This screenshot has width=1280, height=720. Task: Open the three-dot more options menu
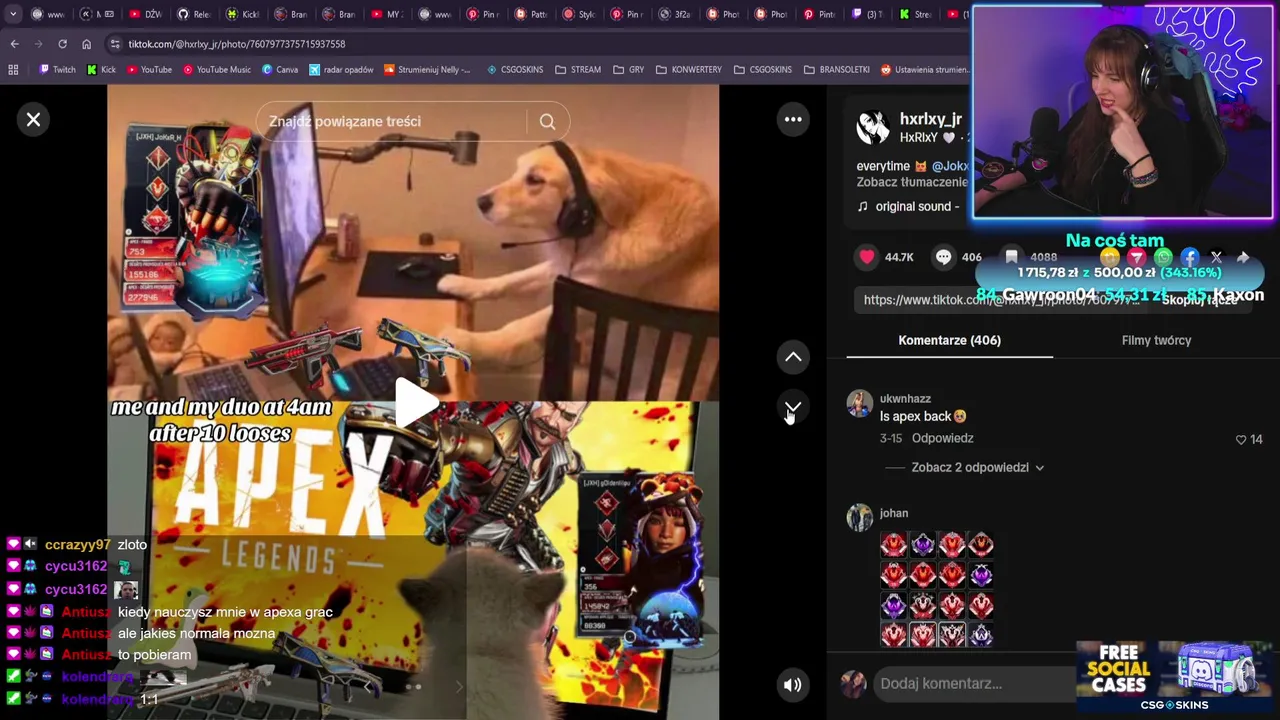point(793,120)
